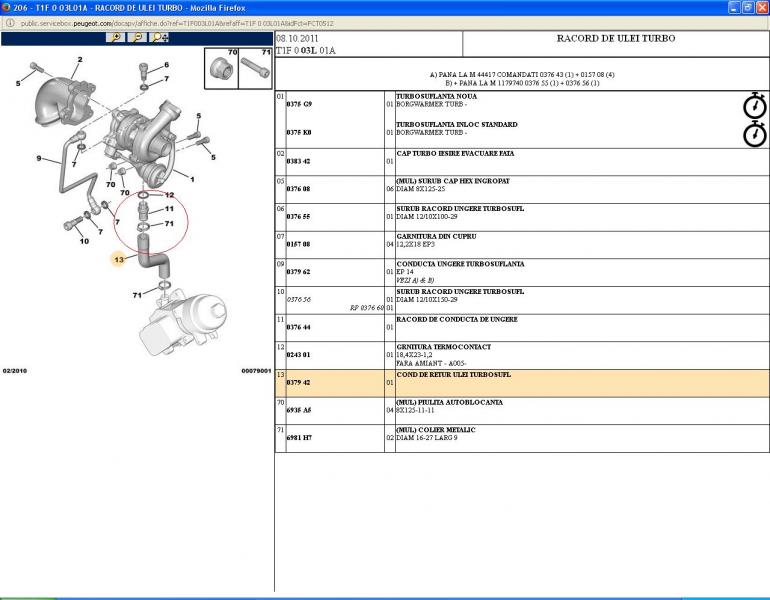Click the date 08.10.2011
770x600 pixels.
coord(297,38)
